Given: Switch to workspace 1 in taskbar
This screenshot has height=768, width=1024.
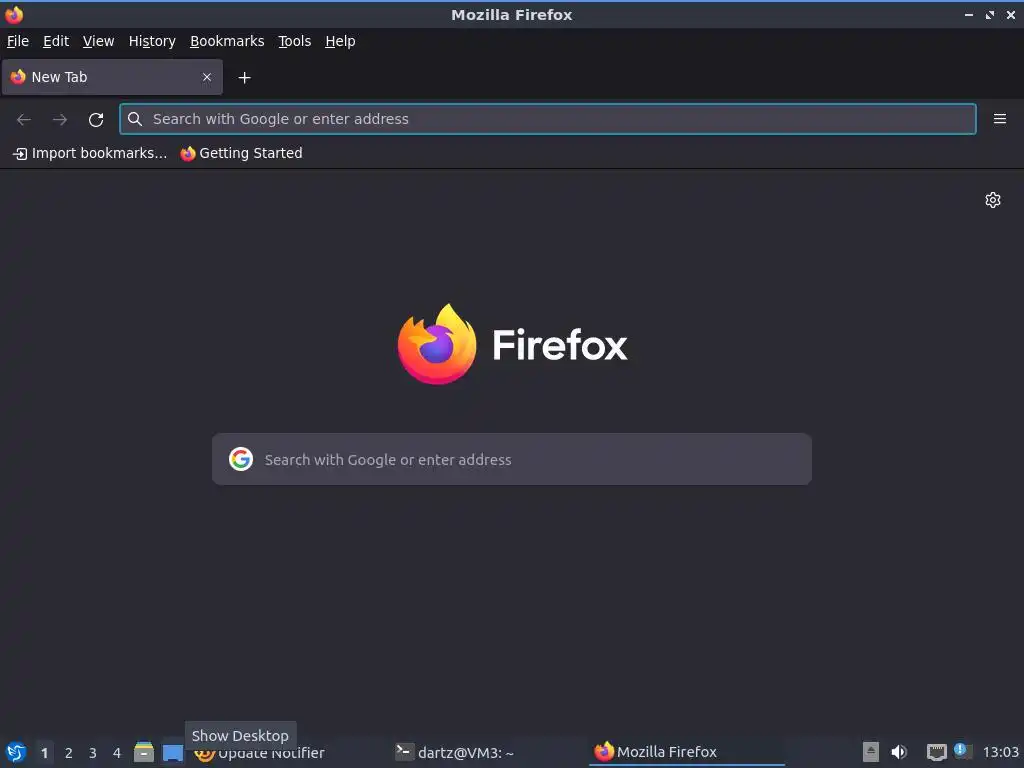Looking at the screenshot, I should pos(44,753).
